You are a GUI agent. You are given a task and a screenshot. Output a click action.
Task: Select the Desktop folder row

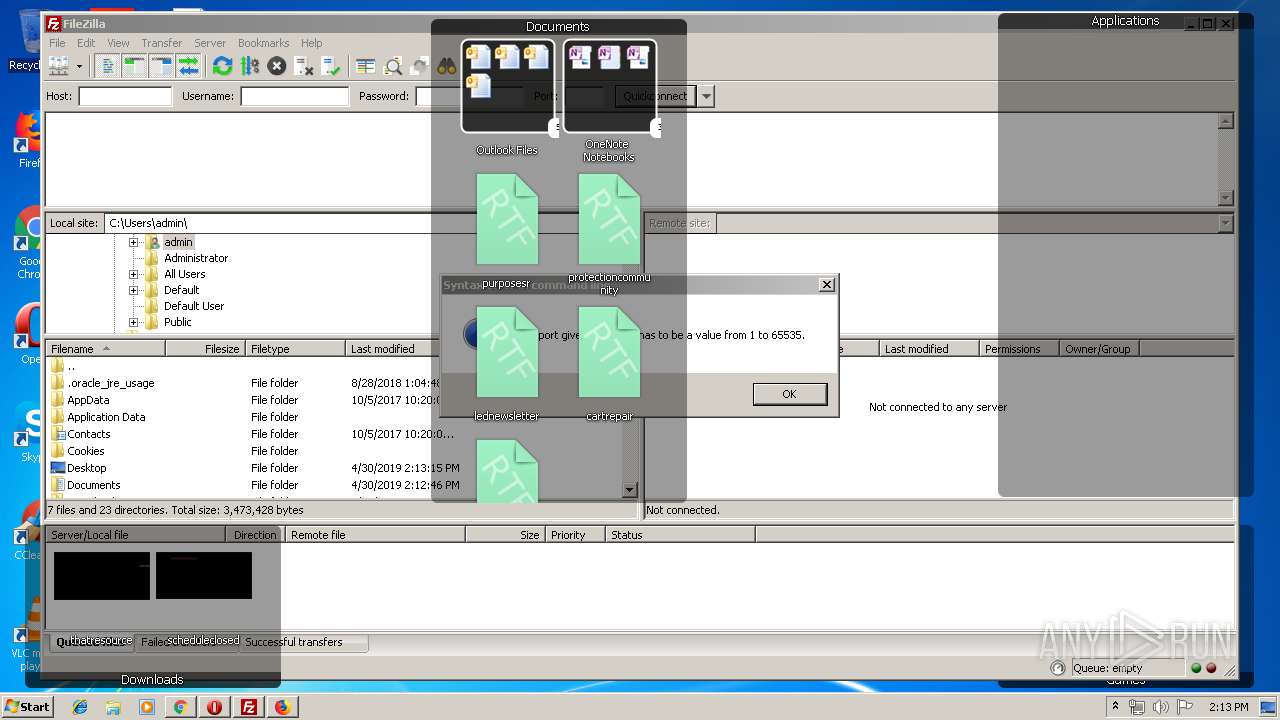click(86, 468)
